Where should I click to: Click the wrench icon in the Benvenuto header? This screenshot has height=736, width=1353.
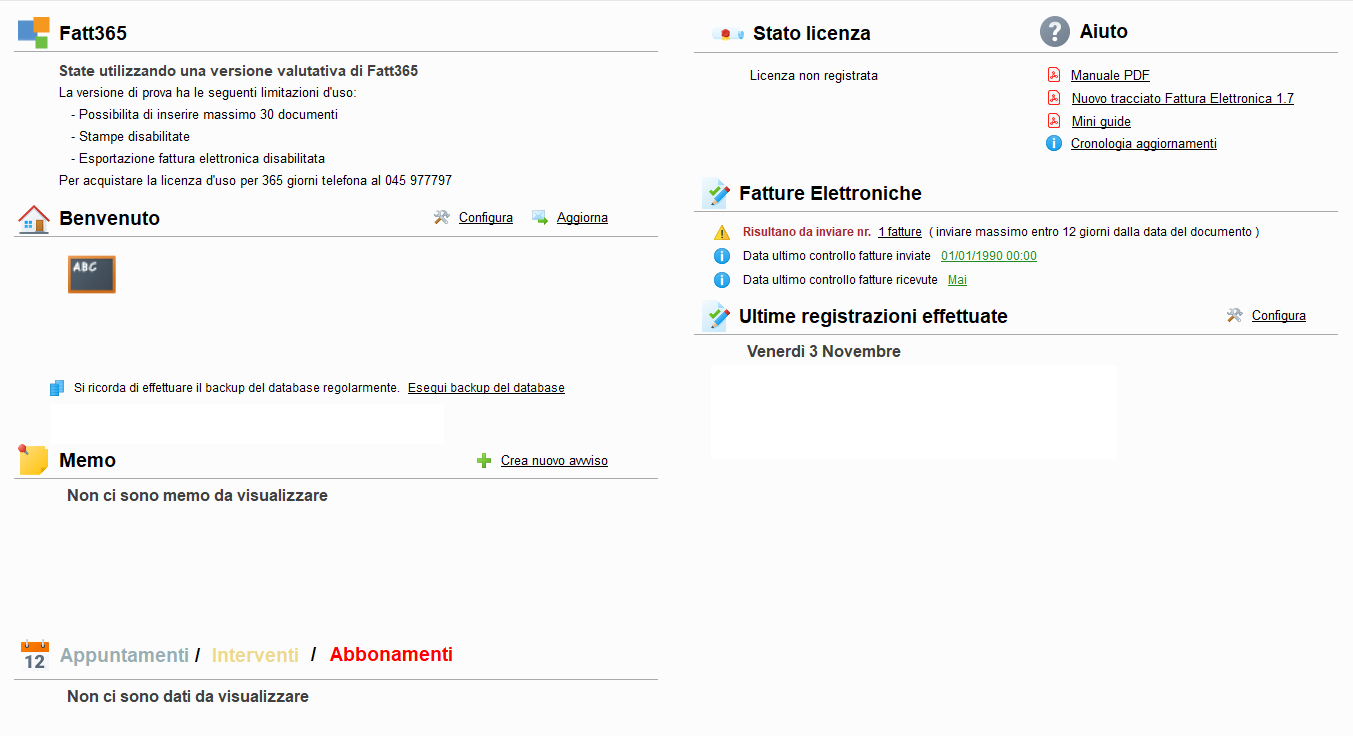(x=442, y=217)
